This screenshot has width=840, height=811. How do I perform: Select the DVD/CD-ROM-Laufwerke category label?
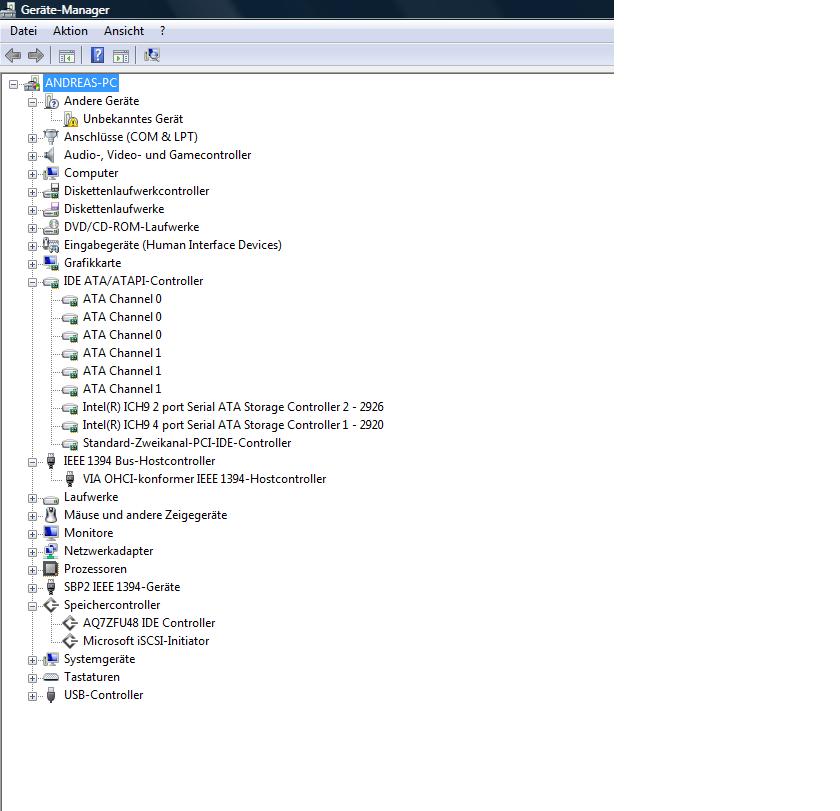pos(131,227)
